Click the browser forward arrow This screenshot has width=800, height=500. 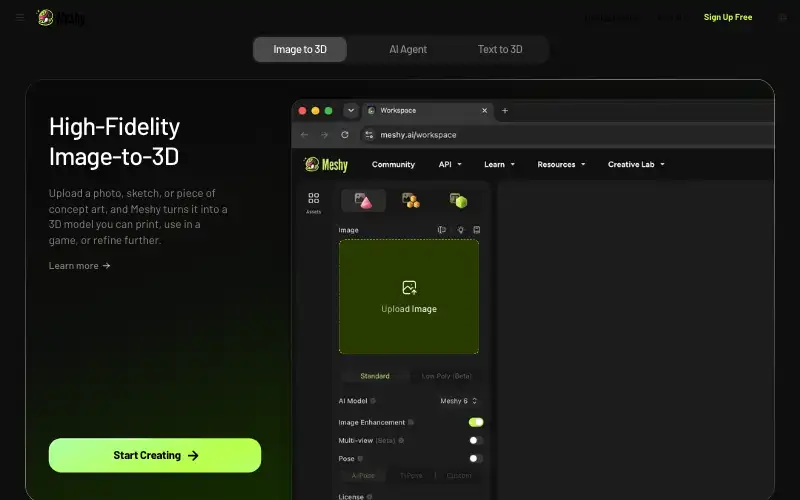tap(324, 135)
